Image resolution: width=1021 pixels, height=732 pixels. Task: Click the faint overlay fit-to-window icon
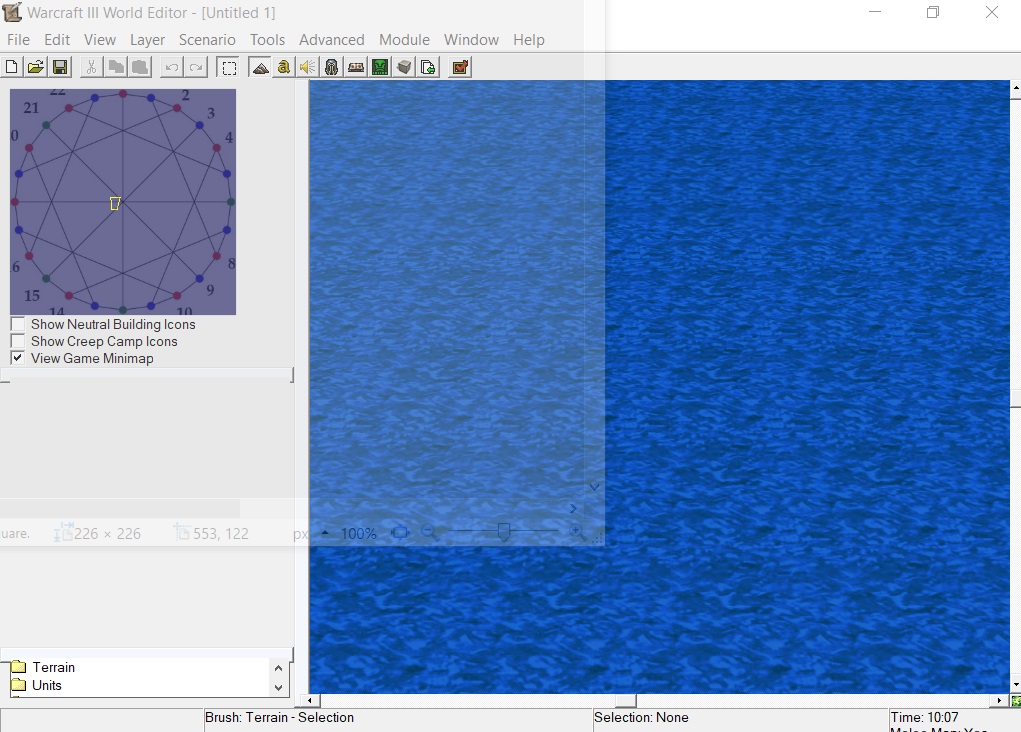tap(400, 533)
